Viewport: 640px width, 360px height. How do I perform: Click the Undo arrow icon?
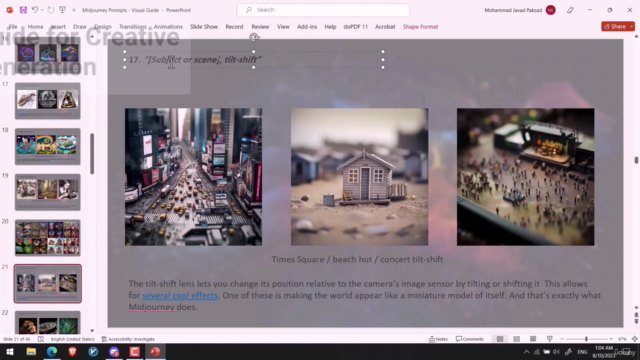[35, 10]
